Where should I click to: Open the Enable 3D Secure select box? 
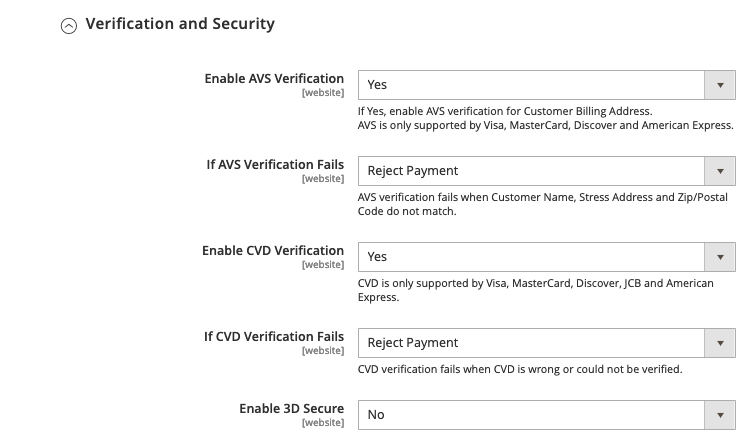click(546, 415)
